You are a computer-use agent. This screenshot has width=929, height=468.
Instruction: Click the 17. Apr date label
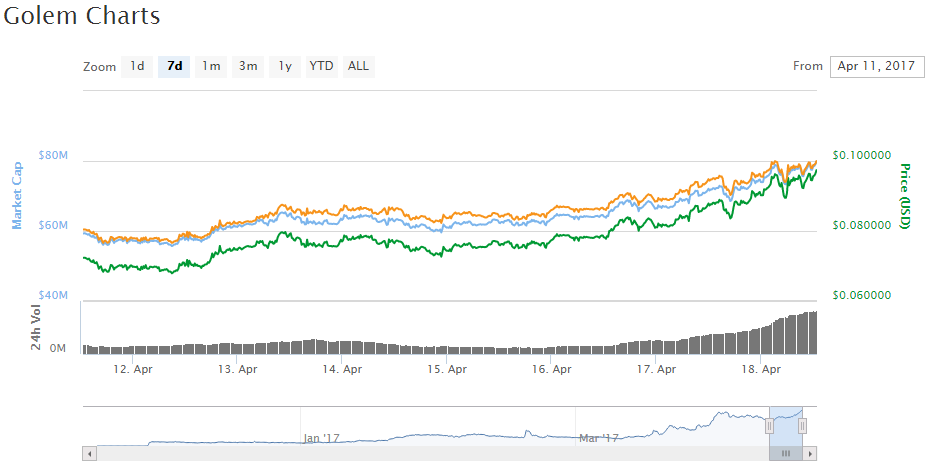[656, 369]
